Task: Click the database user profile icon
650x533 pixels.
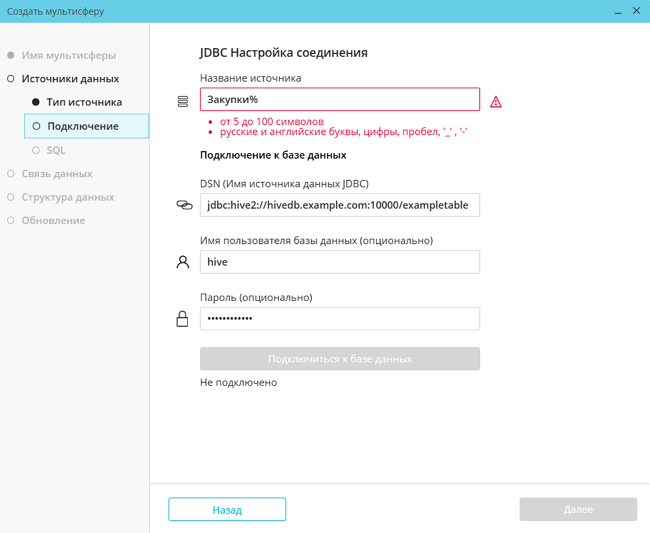Action: coord(182,262)
